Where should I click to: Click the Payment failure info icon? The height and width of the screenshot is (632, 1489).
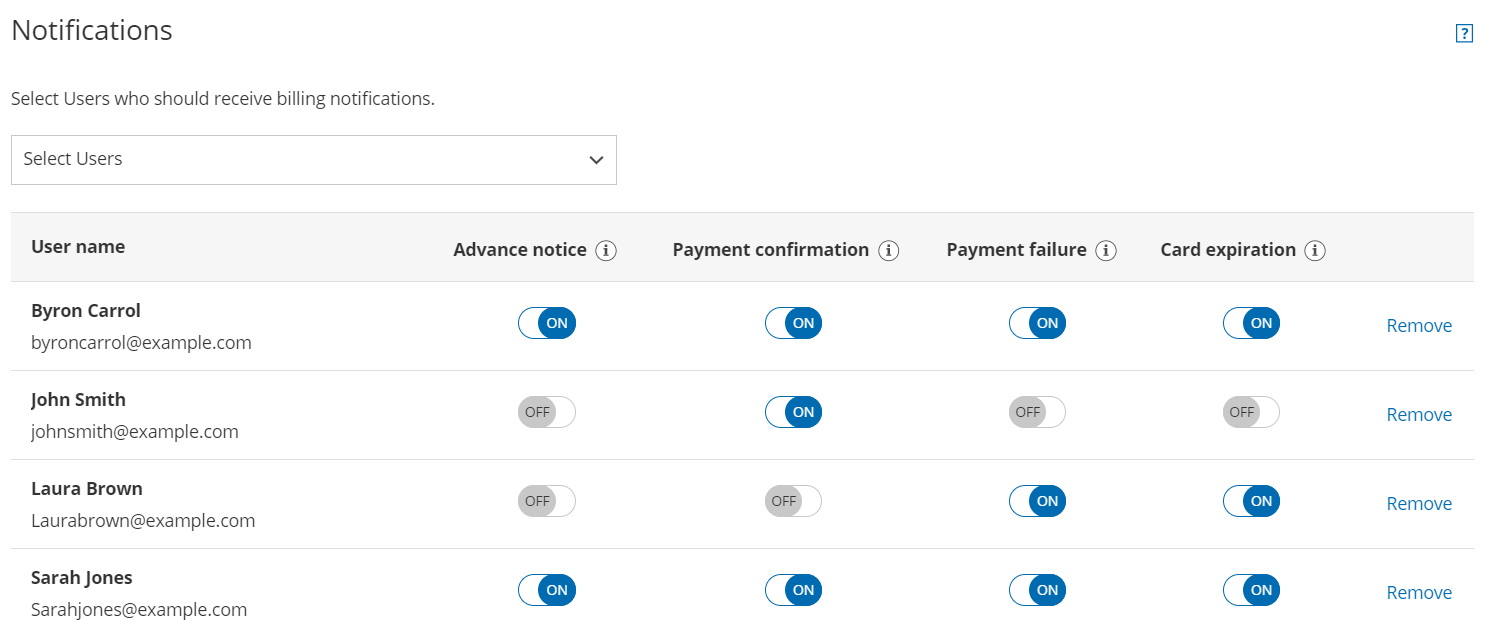point(1105,250)
